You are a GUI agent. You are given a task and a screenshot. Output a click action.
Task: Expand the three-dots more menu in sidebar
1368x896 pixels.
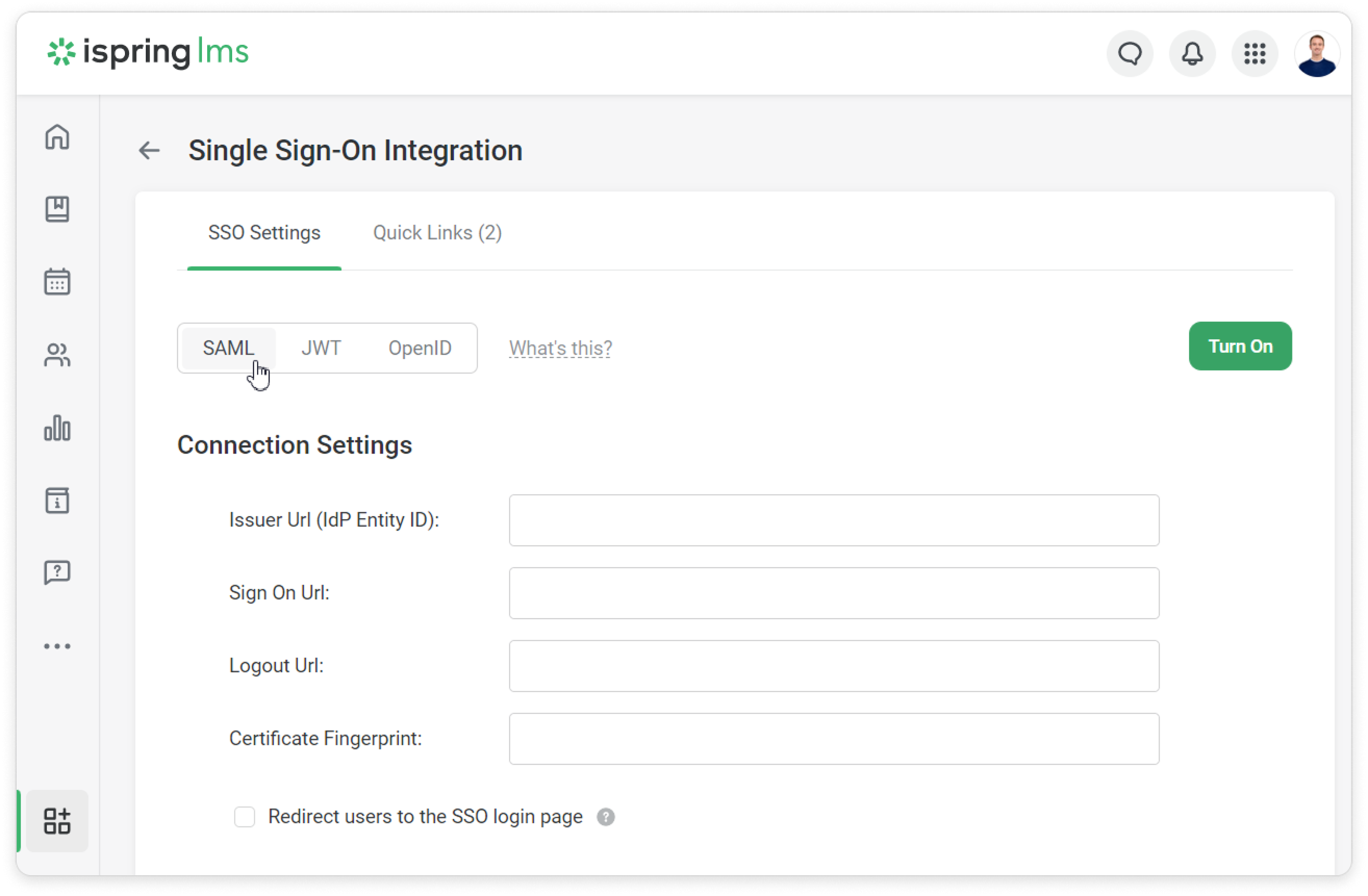click(57, 646)
